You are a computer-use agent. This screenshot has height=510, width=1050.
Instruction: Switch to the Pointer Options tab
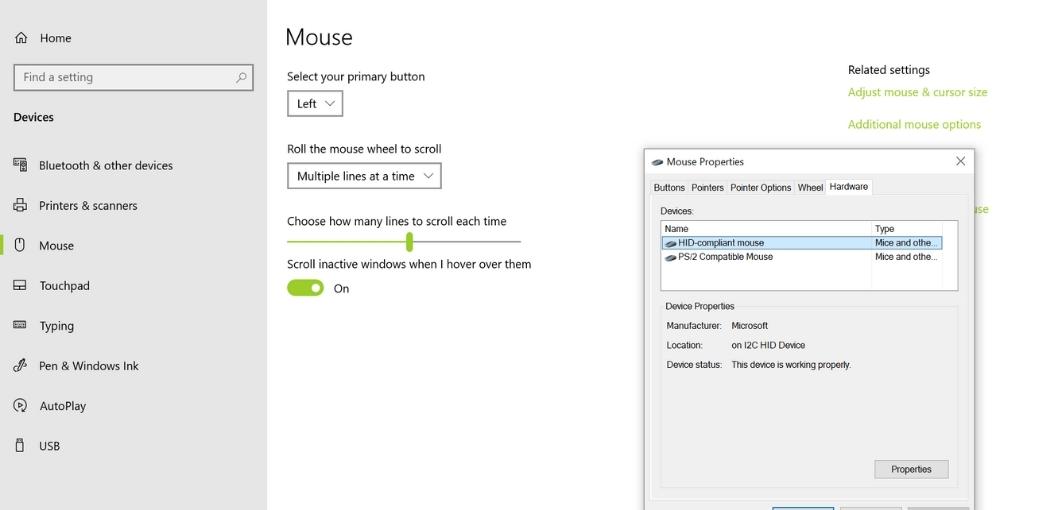pos(761,188)
